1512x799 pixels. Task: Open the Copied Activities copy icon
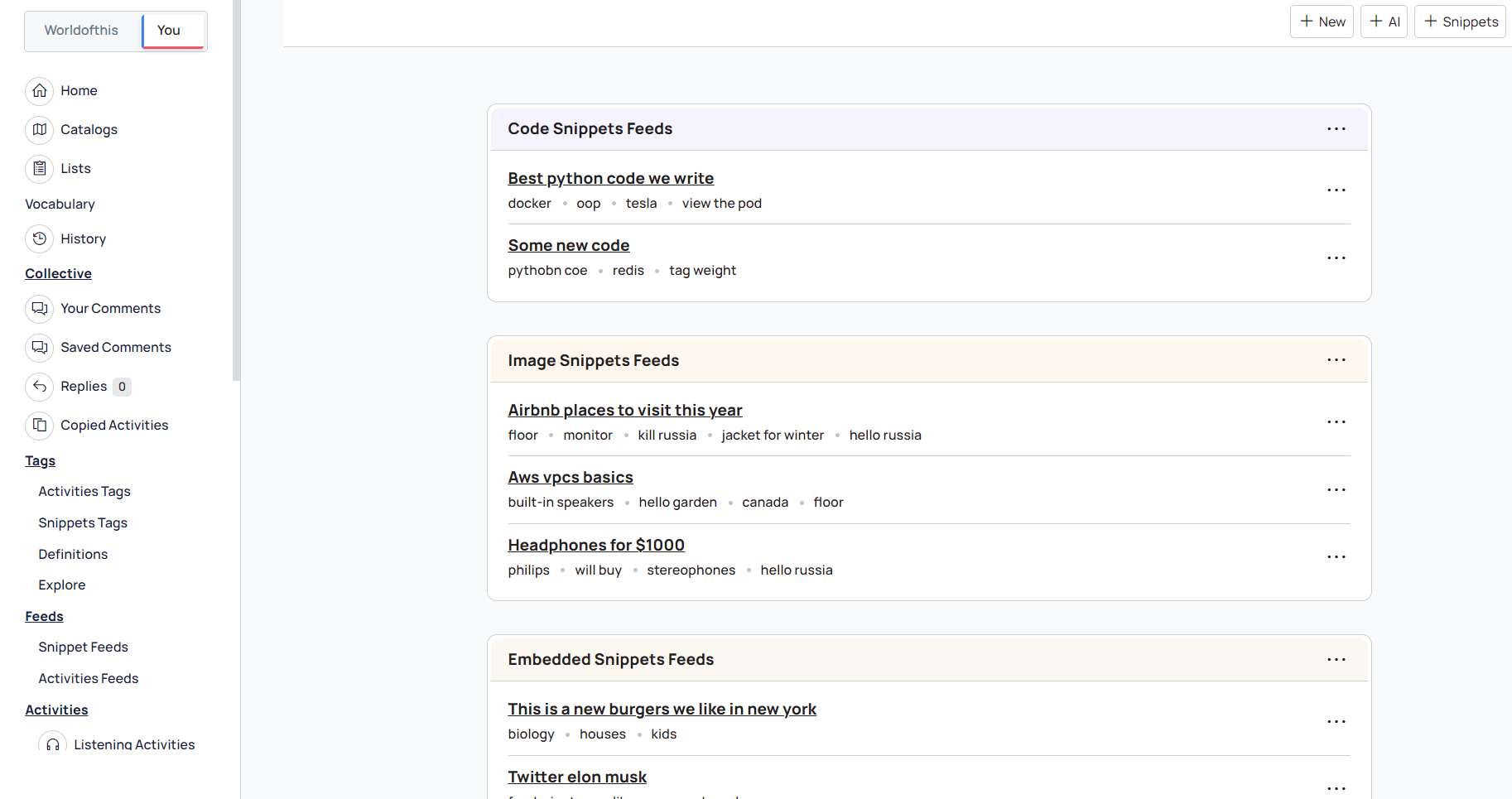pos(39,426)
